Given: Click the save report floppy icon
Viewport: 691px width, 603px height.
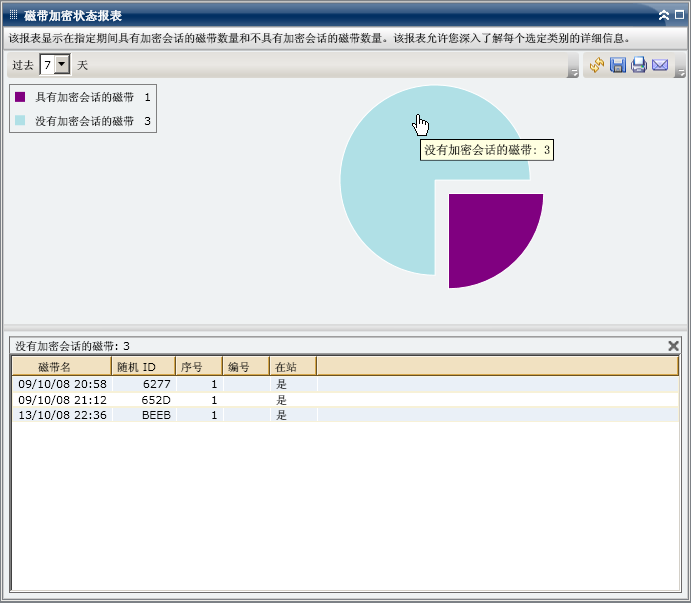Looking at the screenshot, I should point(618,65).
